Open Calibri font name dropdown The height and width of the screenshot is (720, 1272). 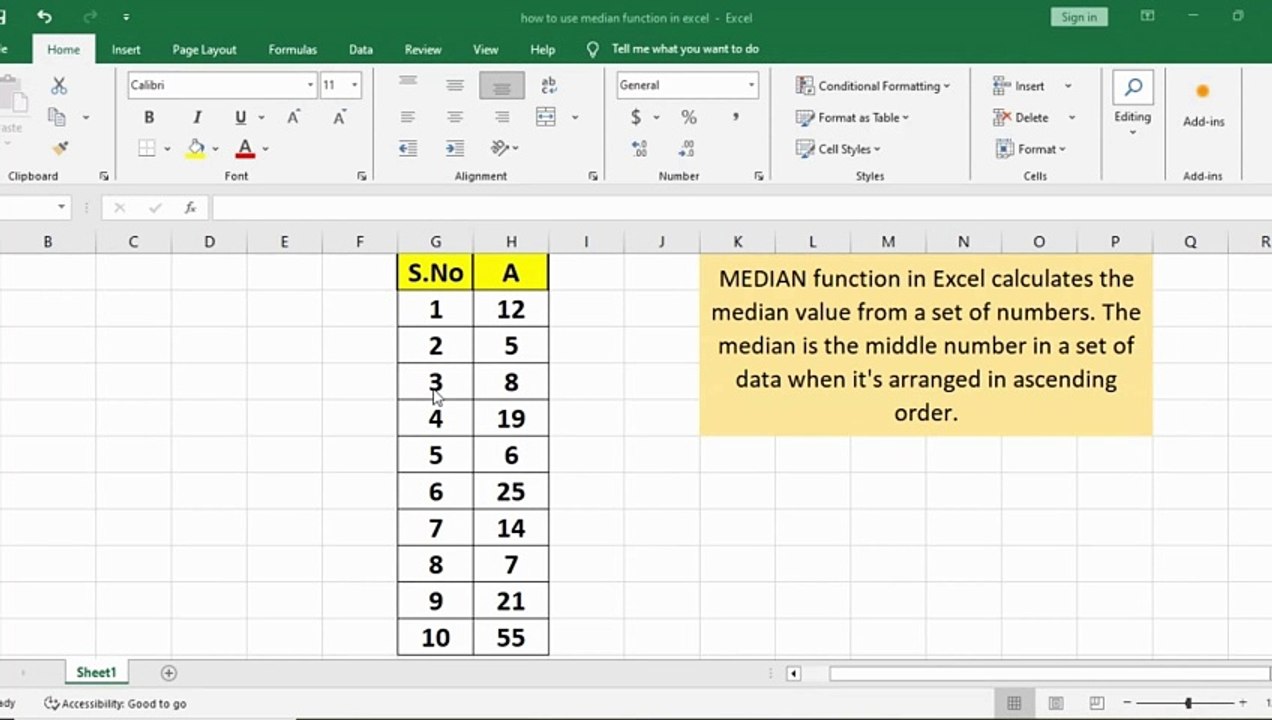point(310,85)
